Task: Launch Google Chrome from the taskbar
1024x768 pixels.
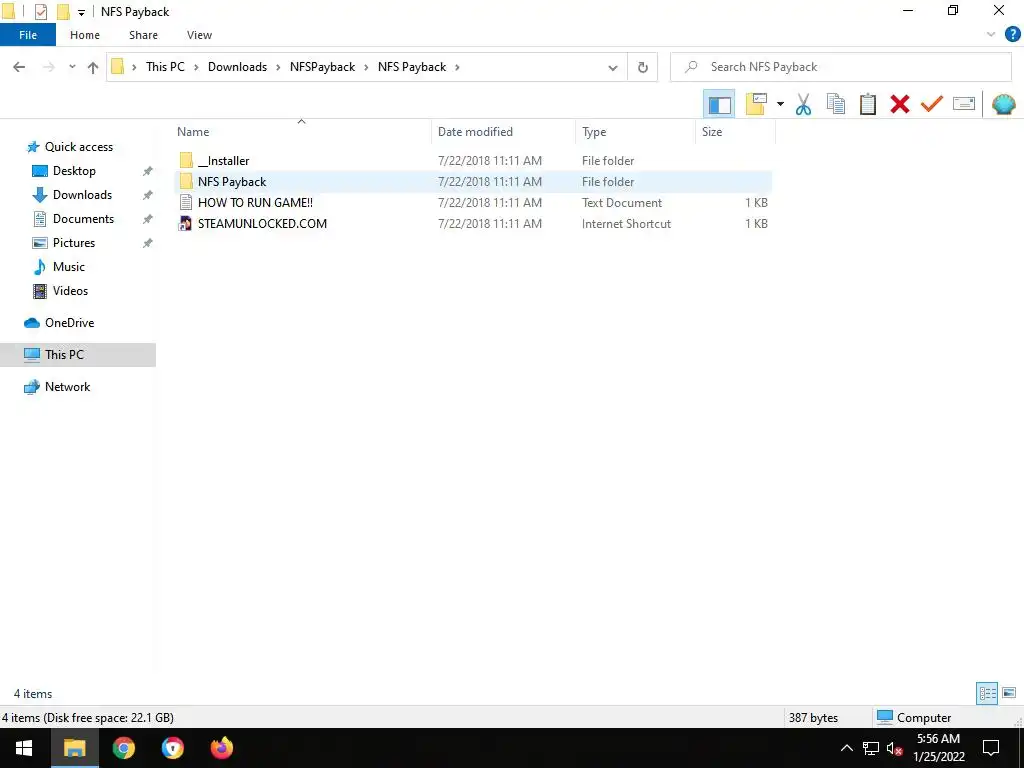Action: (123, 748)
